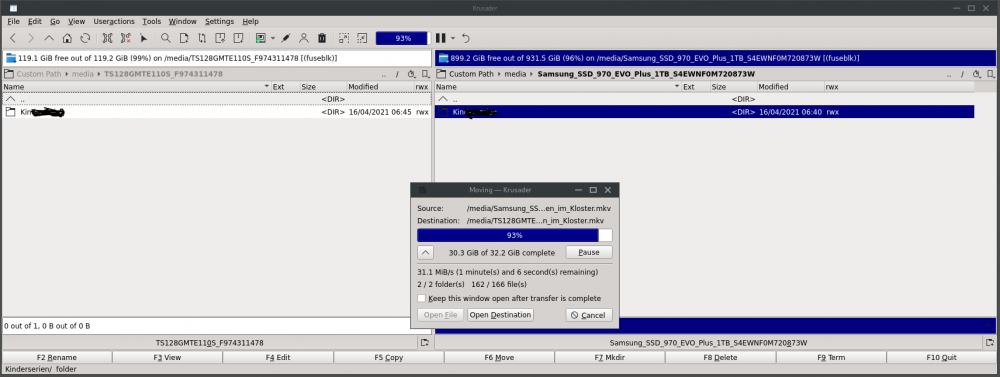Image resolution: width=1000 pixels, height=377 pixels.
Task: Click the Pause button in dialog
Action: click(x=589, y=252)
